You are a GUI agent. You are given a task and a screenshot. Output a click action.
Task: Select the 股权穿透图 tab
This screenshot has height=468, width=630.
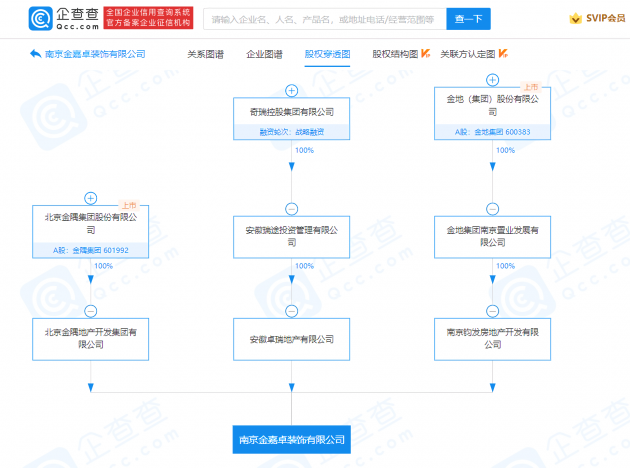[327, 54]
